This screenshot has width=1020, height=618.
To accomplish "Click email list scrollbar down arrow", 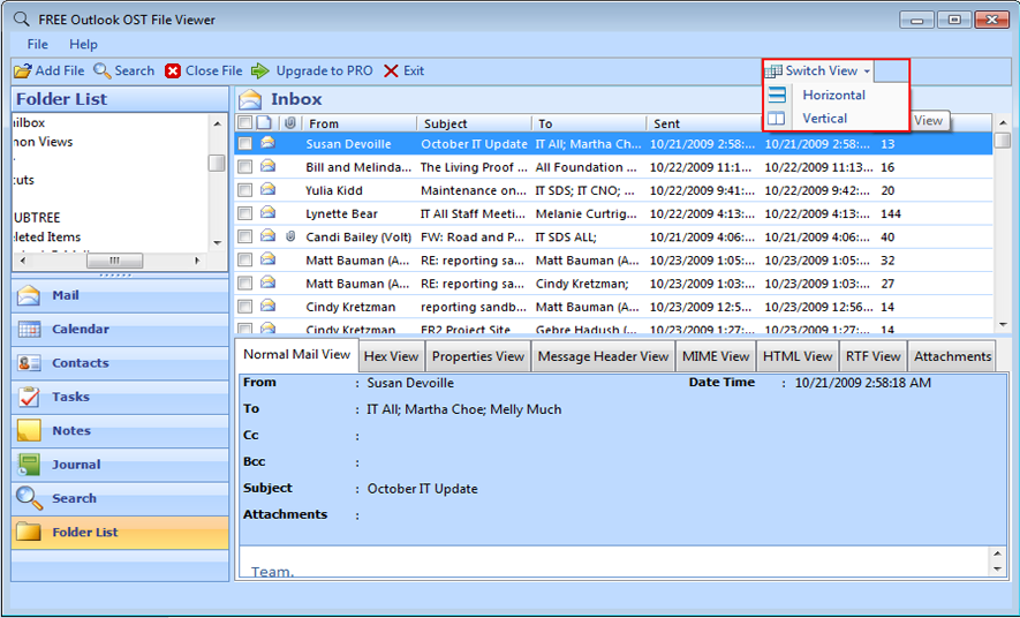I will (x=1002, y=323).
